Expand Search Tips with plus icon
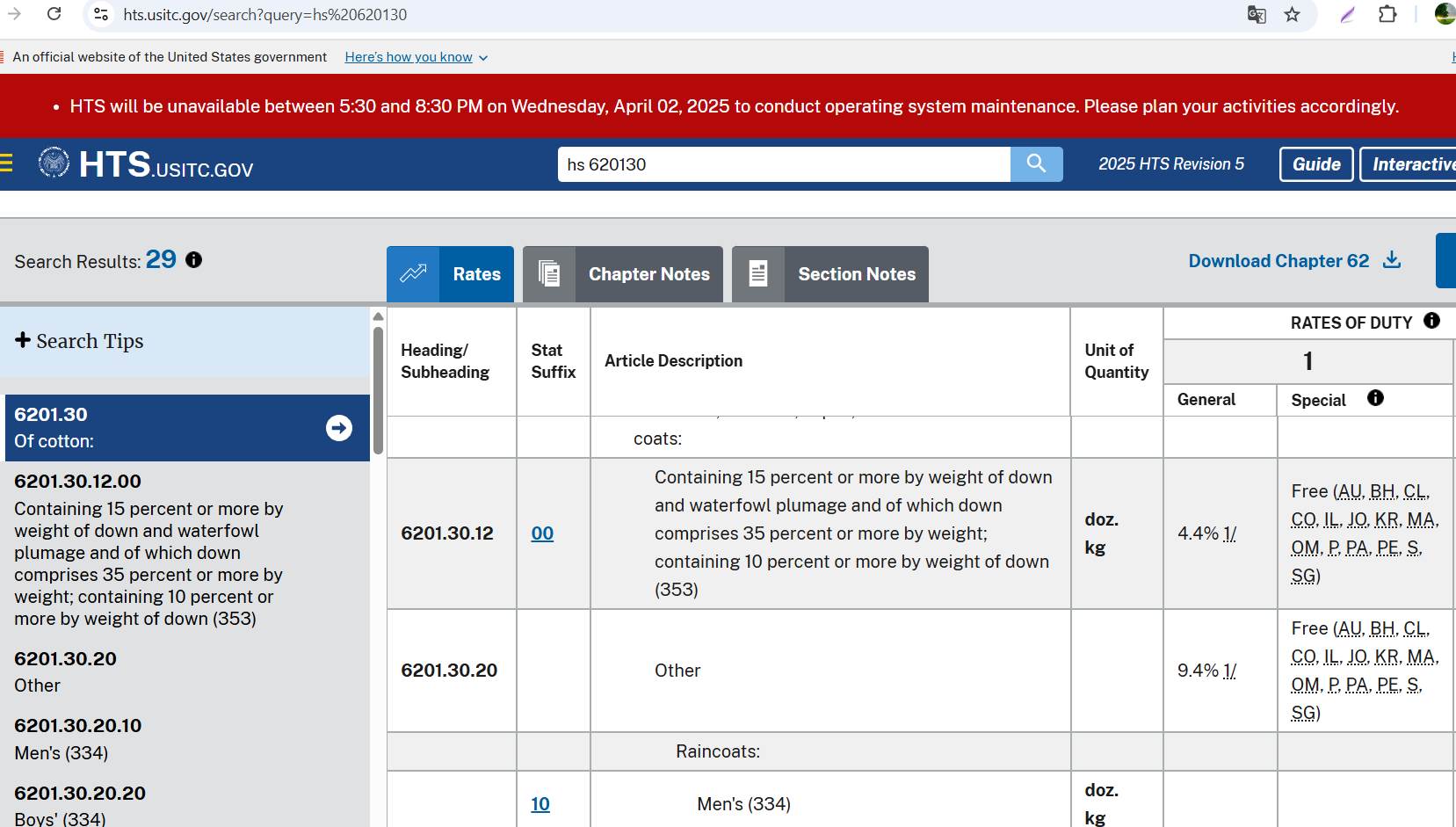 click(23, 340)
